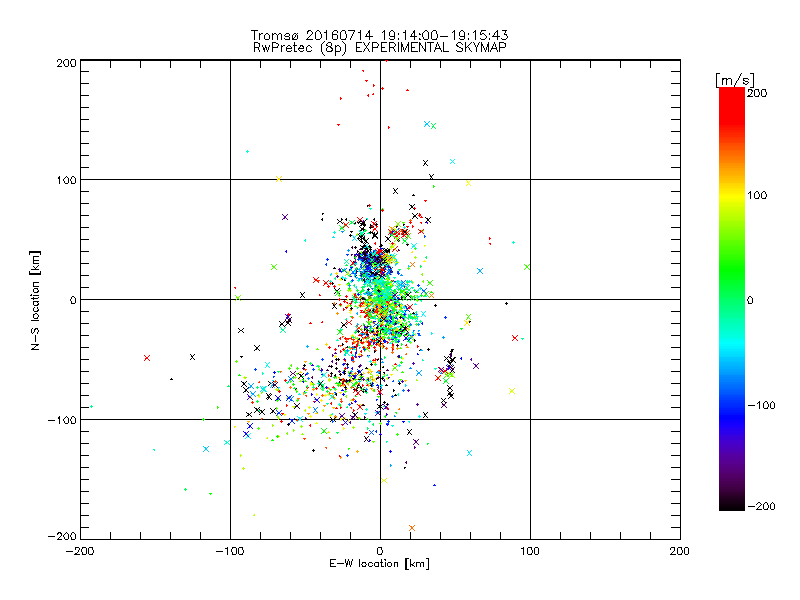Click the black bottom of the velocity colorbar
800x600 pixels.
pyautogui.click(x=732, y=503)
